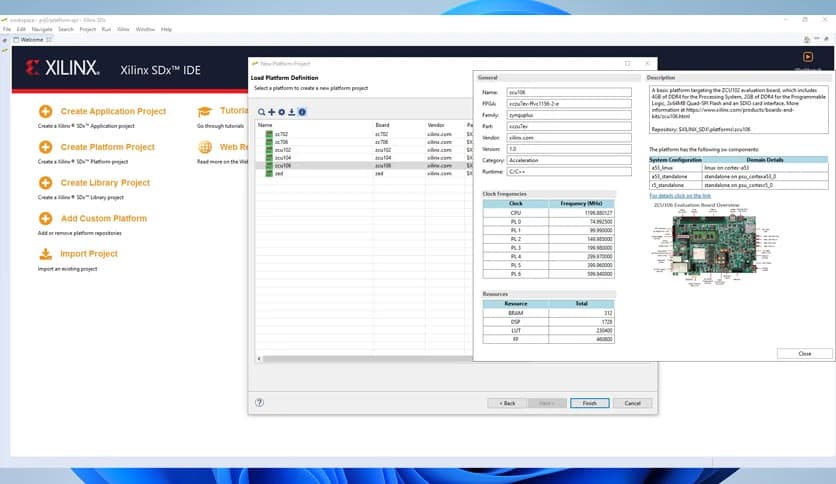Select the Welcome tab
The image size is (836, 484).
click(31, 39)
